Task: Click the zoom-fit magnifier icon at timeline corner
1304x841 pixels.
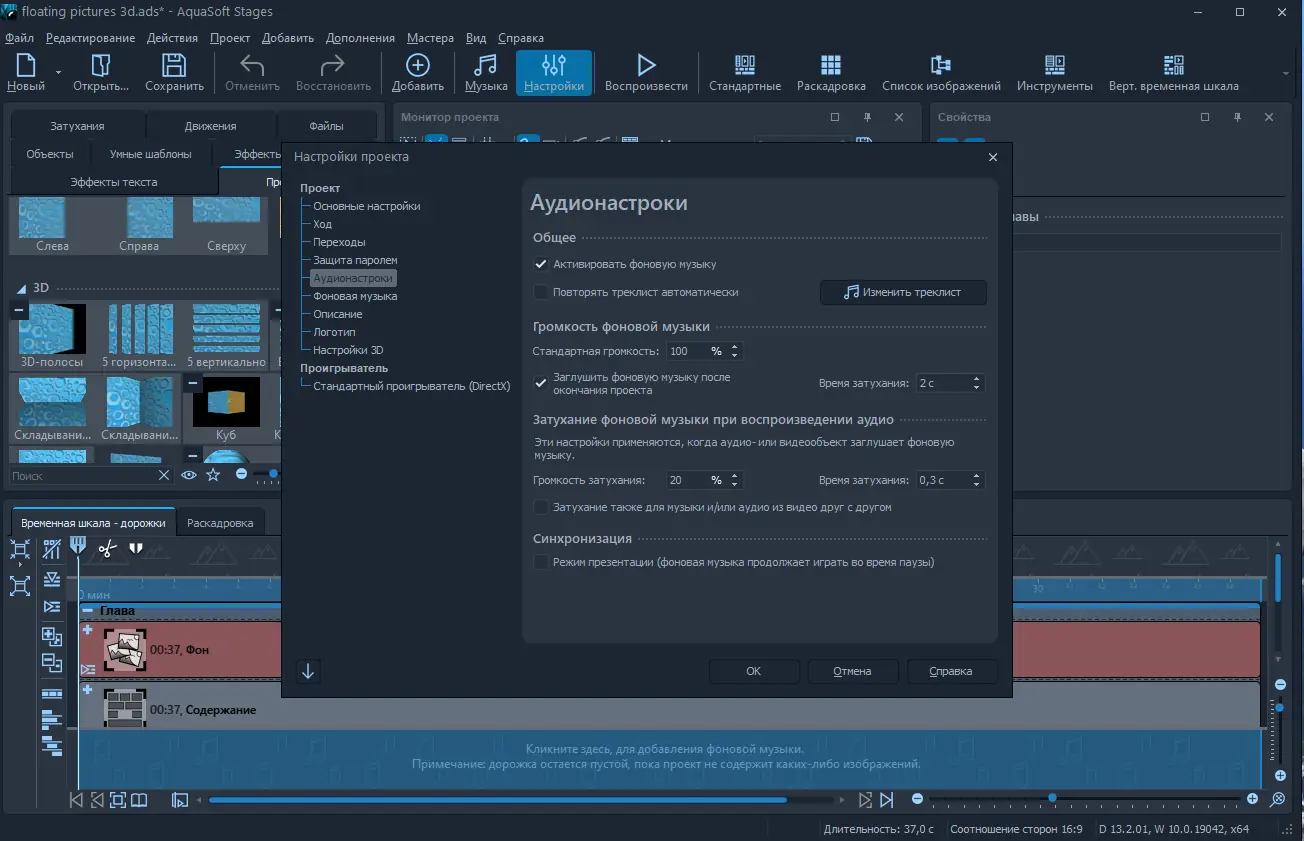Action: coord(1276,799)
